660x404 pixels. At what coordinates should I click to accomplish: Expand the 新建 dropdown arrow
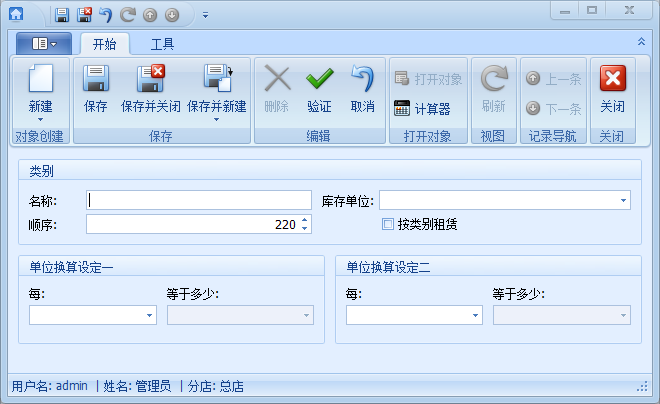(x=40, y=120)
